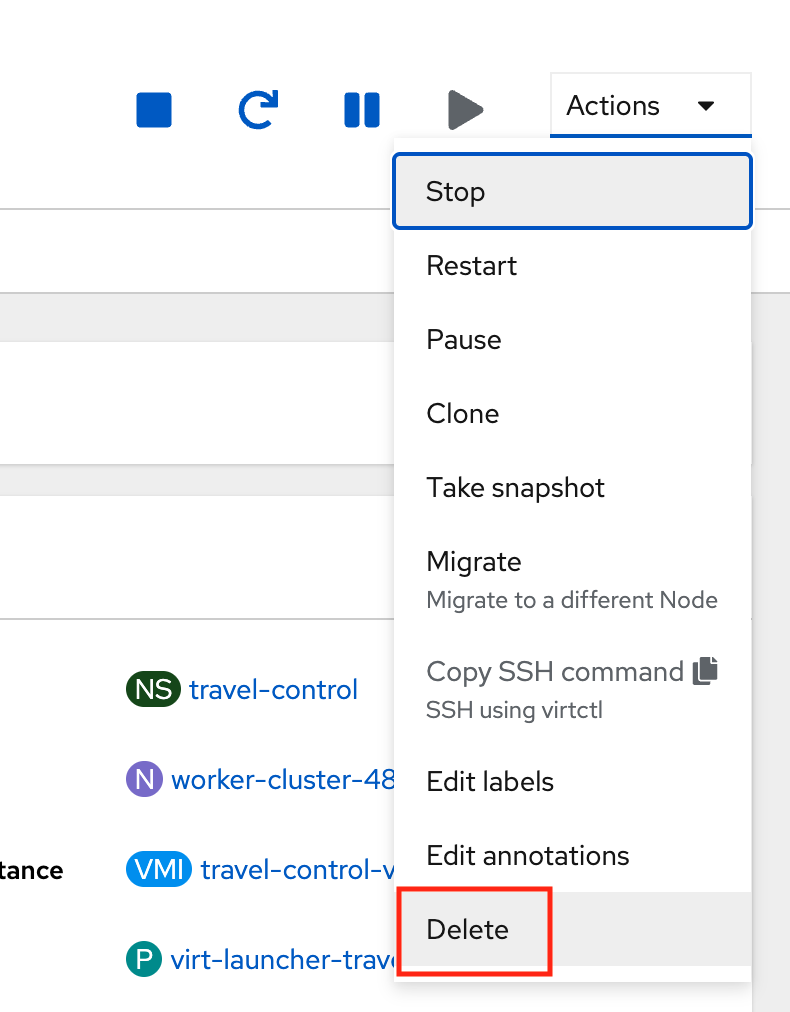This screenshot has width=790, height=1012.
Task: Click the teal P pod badge
Action: 144,959
